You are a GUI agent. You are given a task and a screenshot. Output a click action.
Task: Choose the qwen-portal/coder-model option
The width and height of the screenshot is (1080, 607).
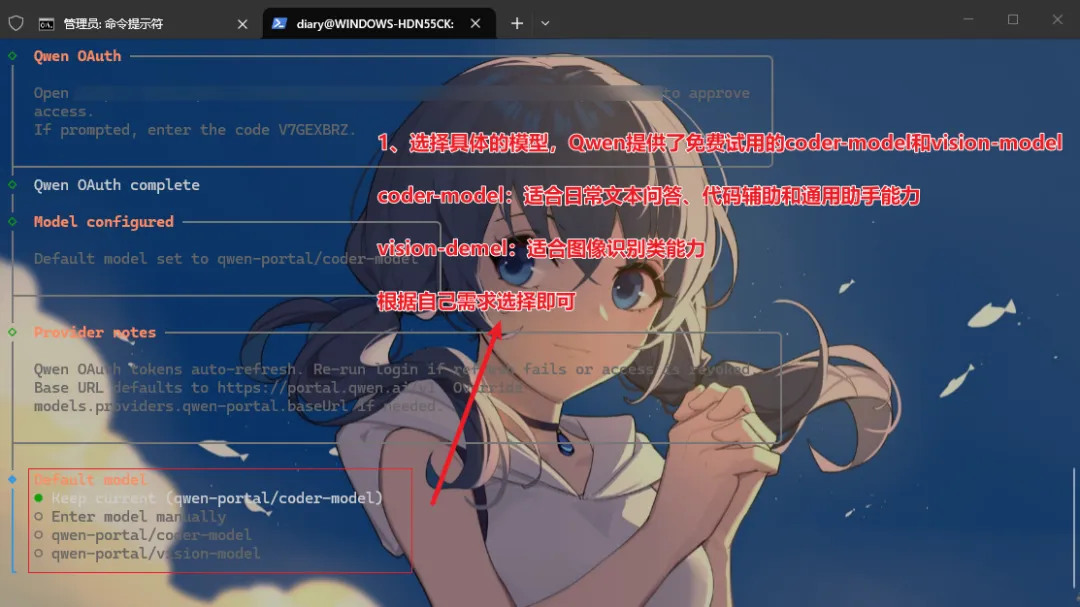[x=143, y=535]
